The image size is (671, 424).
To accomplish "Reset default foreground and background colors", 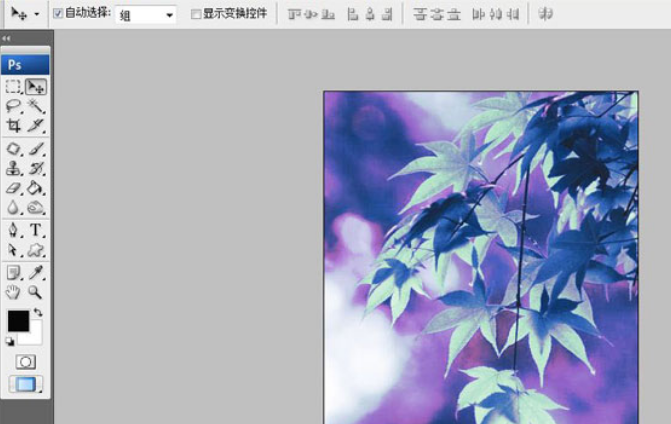I will tap(10, 341).
